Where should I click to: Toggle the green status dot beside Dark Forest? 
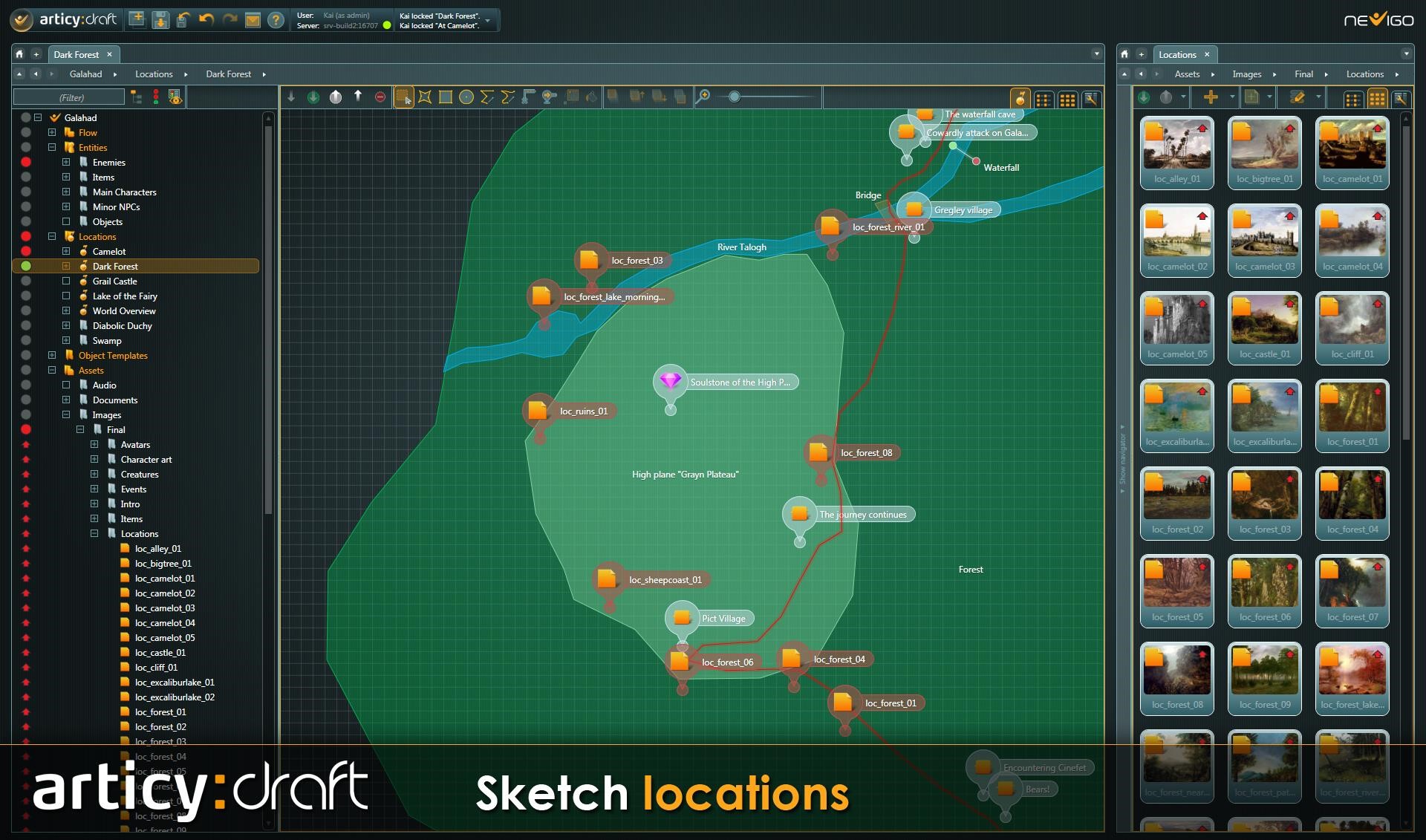point(26,266)
